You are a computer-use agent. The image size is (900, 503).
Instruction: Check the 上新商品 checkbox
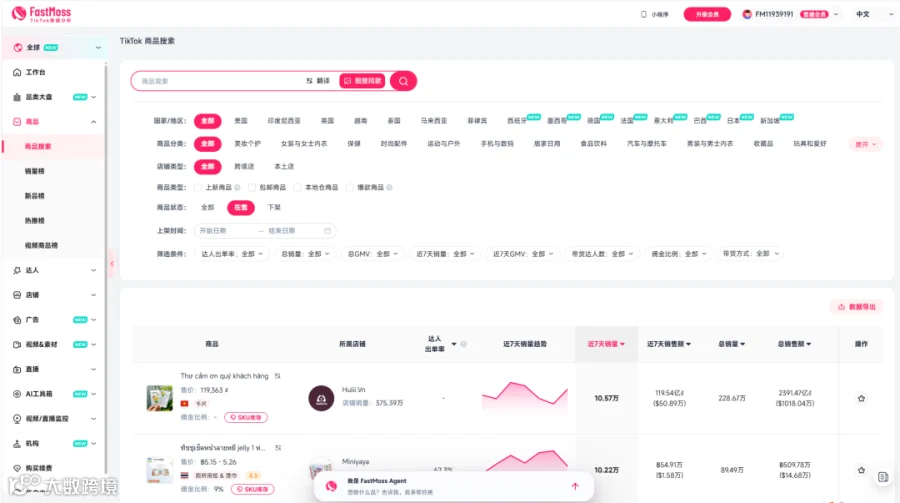tap(198, 187)
